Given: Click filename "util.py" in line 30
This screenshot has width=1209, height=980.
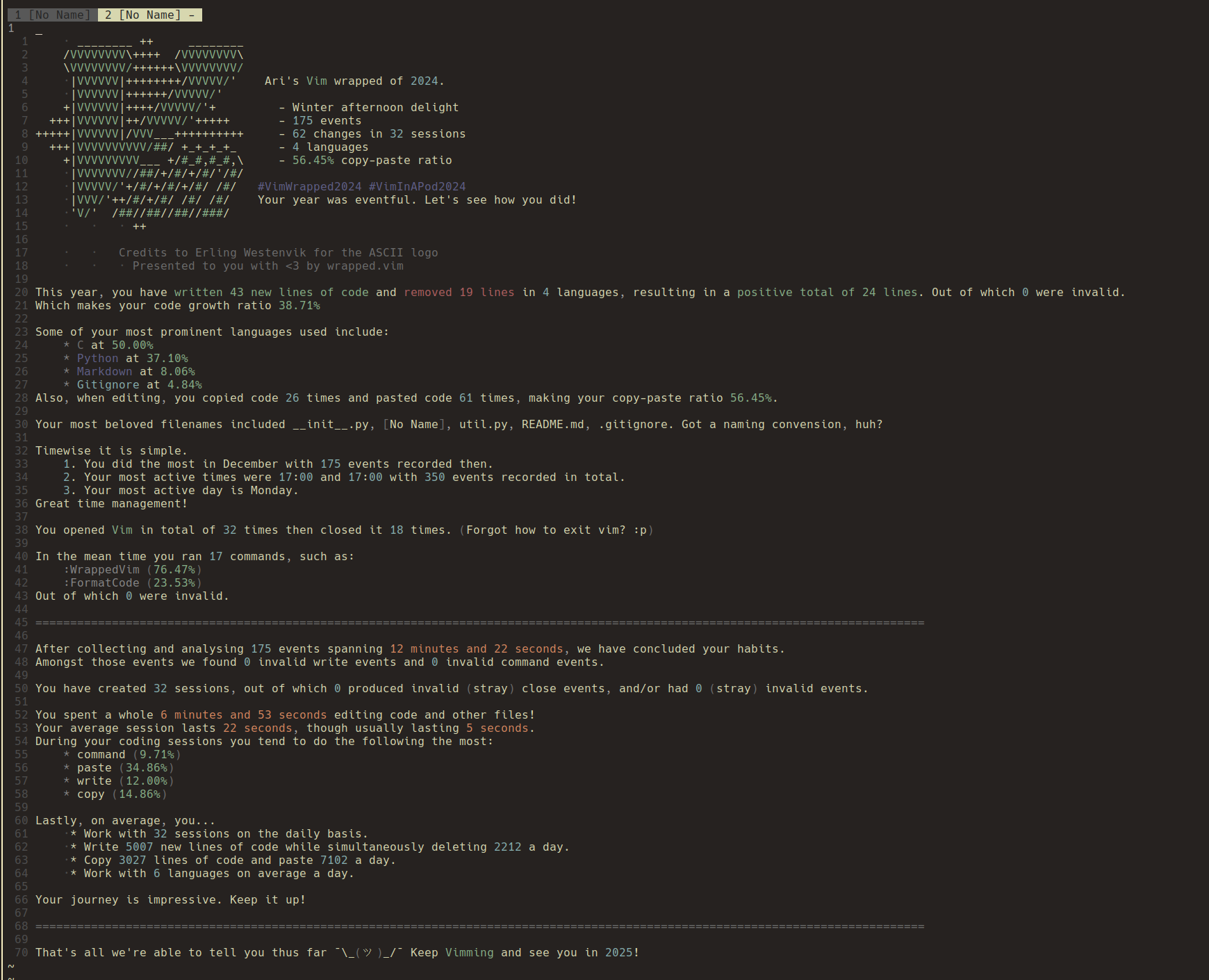Looking at the screenshot, I should [x=483, y=424].
